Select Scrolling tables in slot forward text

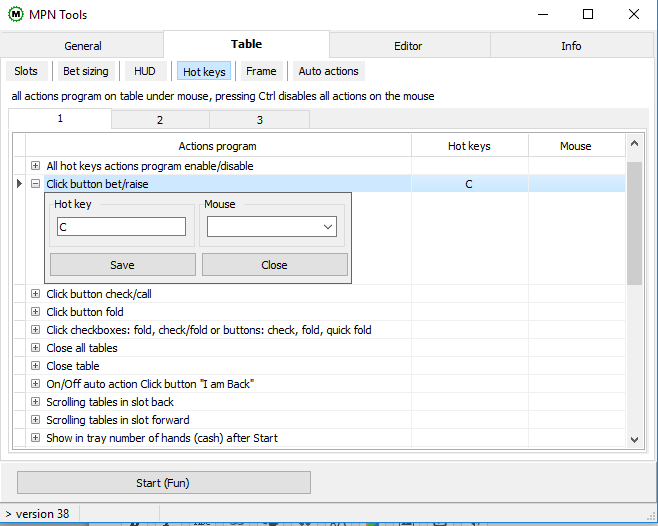118,420
